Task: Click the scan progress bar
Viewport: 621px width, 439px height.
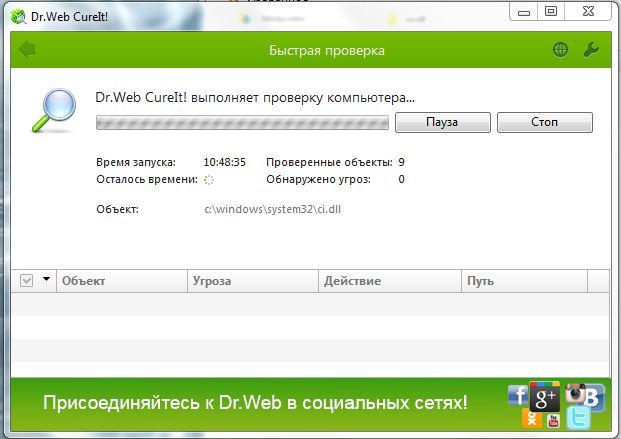Action: [x=241, y=122]
